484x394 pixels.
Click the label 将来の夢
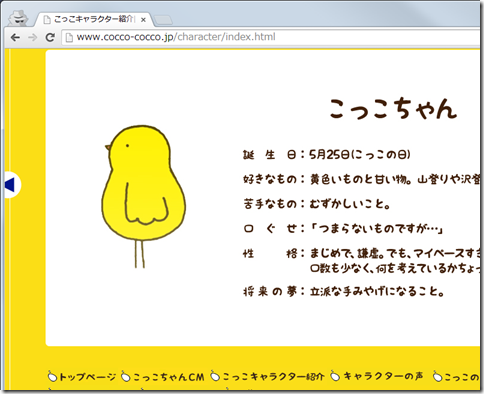[x=270, y=292]
